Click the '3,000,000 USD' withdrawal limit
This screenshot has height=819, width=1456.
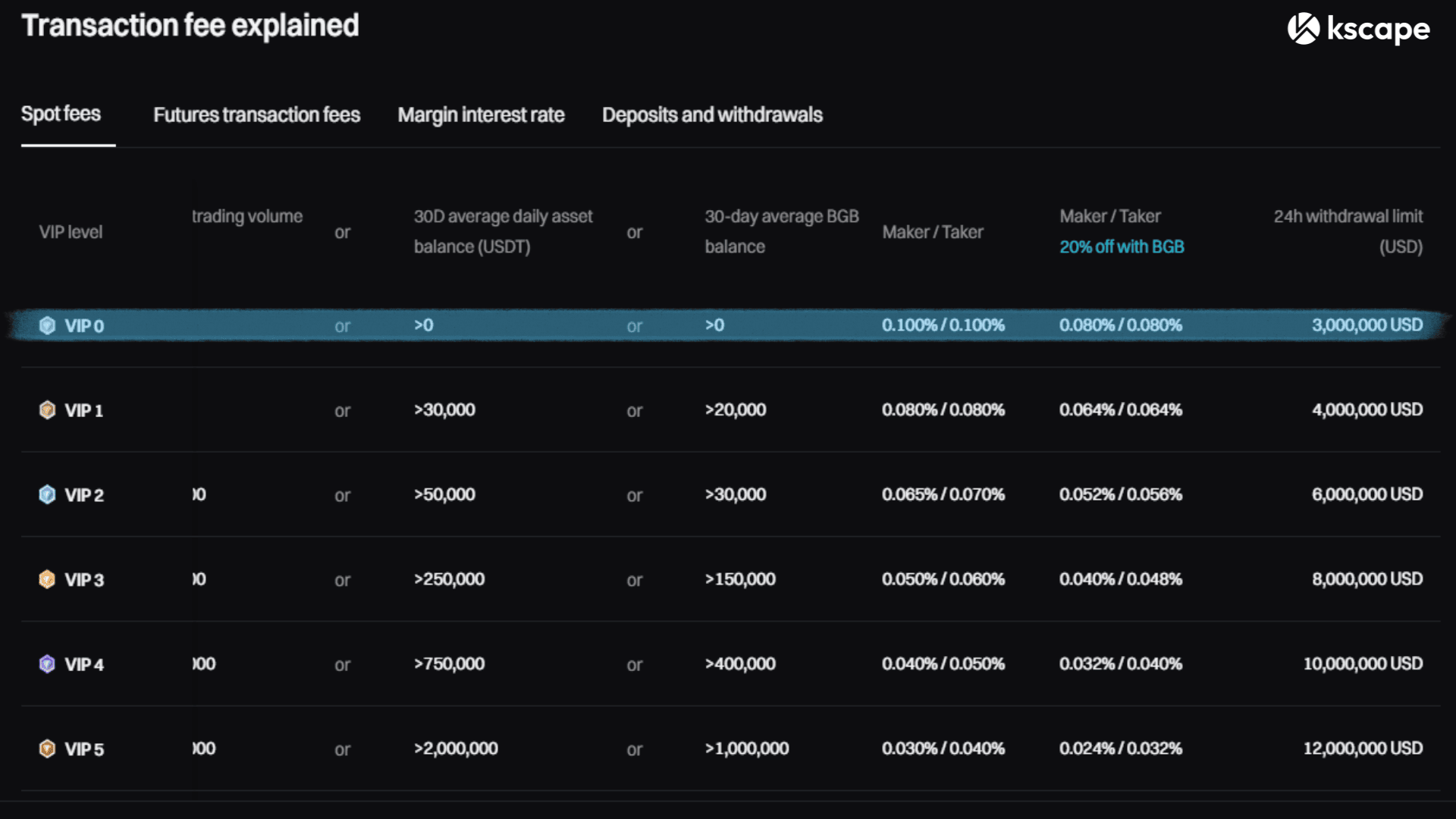[1367, 325]
